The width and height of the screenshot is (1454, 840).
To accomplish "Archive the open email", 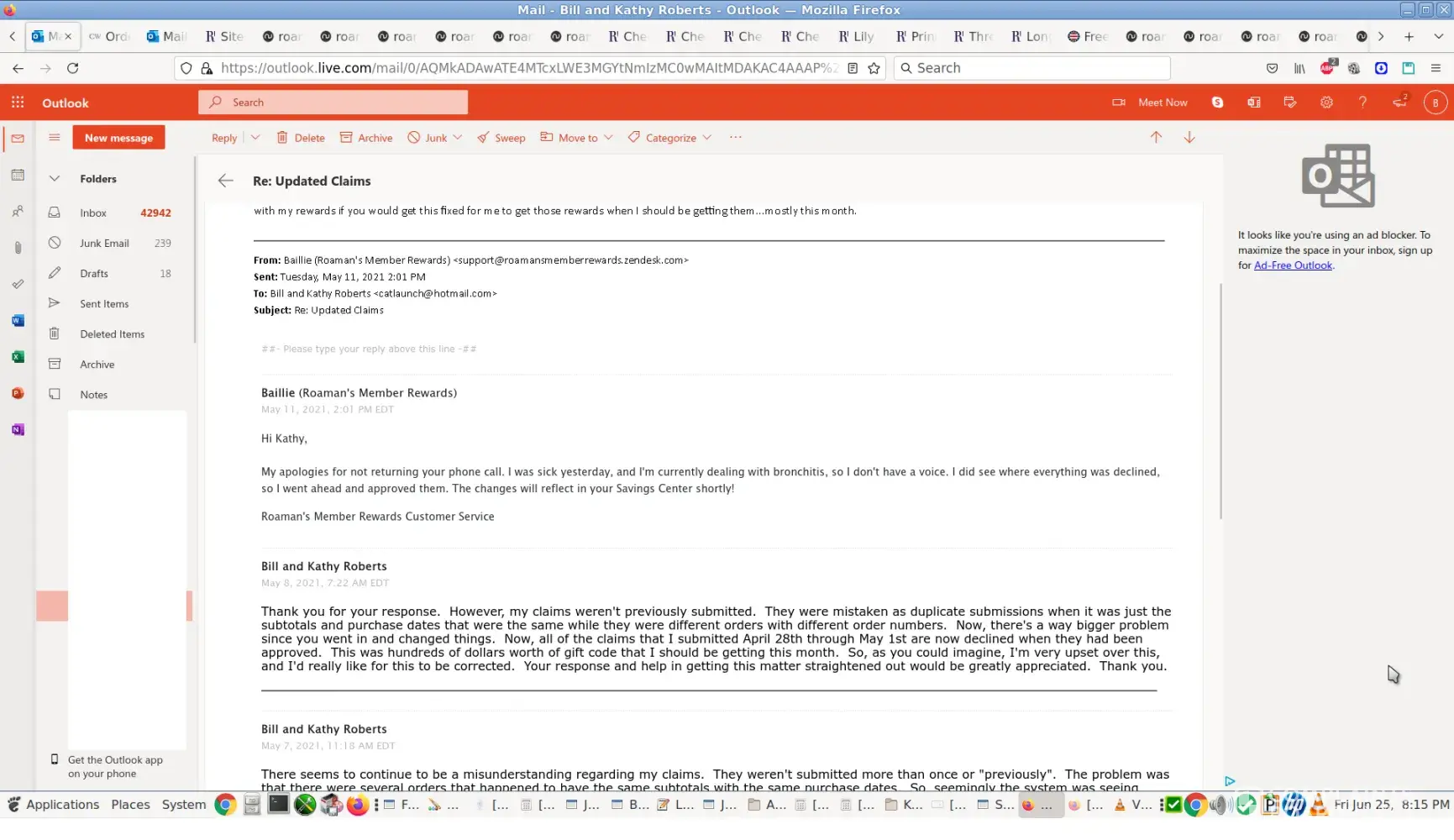I will [366, 138].
